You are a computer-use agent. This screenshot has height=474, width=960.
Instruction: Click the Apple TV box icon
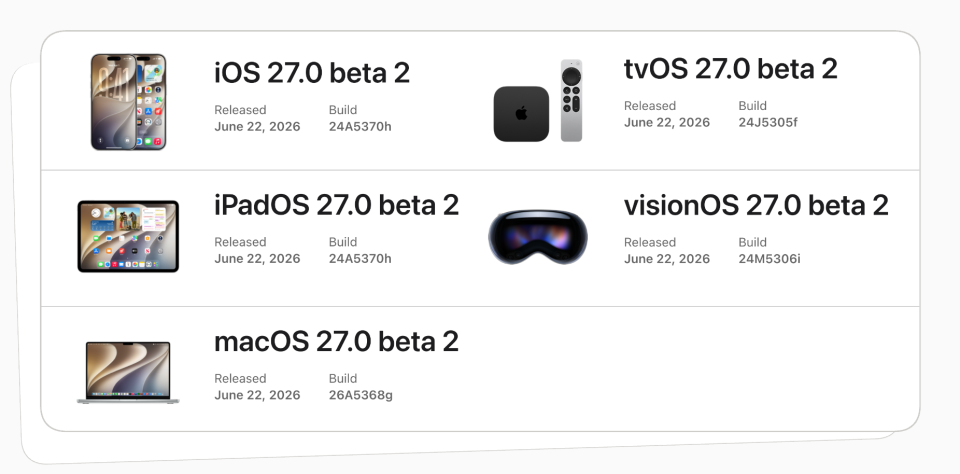click(521, 114)
